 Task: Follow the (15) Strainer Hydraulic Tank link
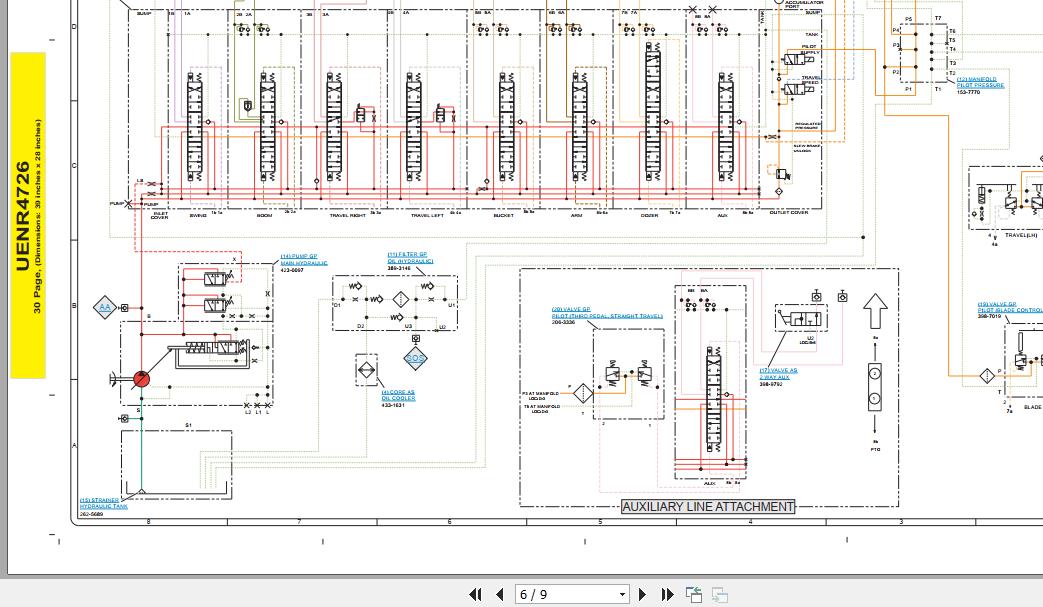[104, 503]
